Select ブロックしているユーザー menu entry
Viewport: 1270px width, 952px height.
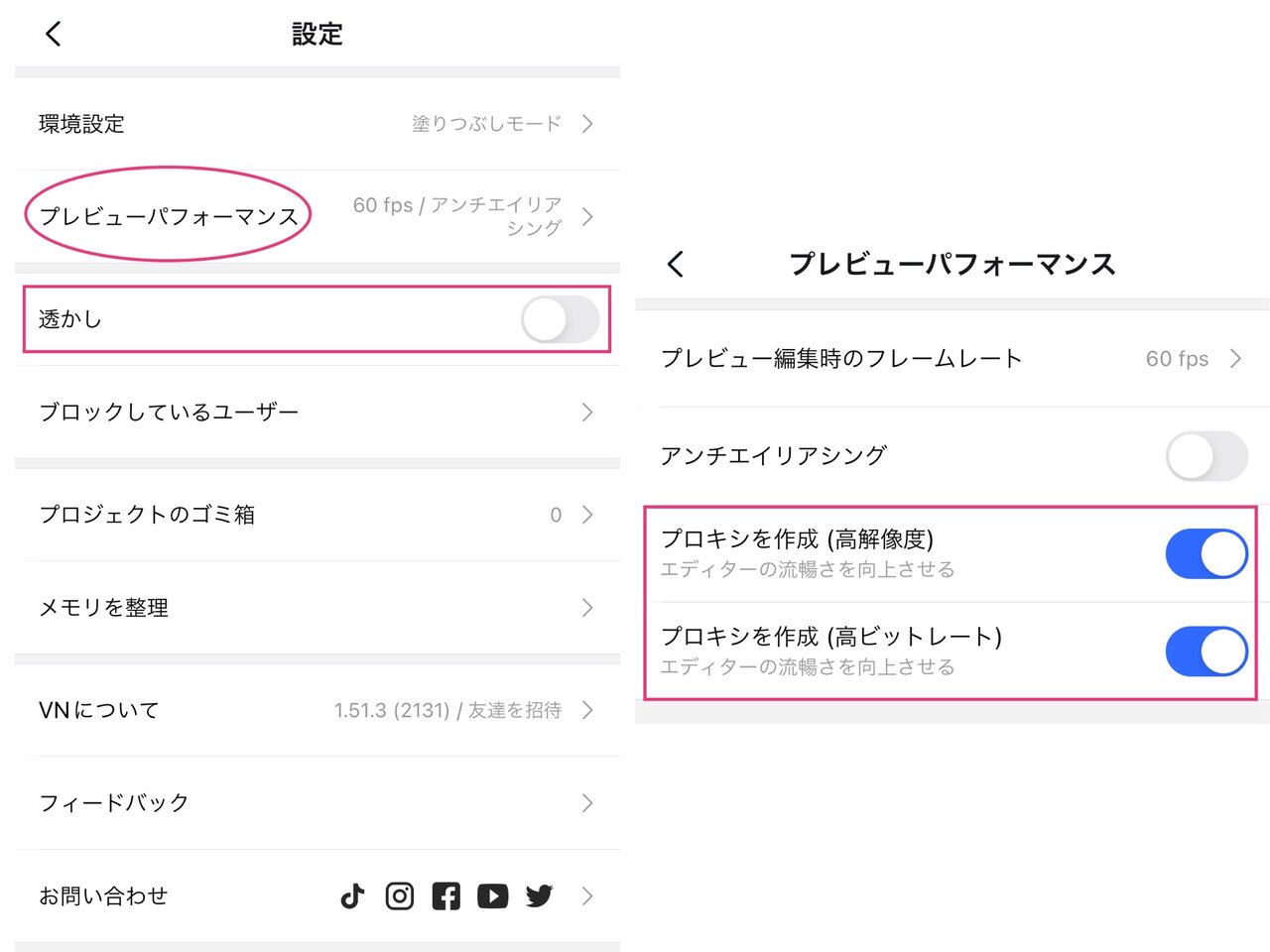pyautogui.click(x=317, y=413)
